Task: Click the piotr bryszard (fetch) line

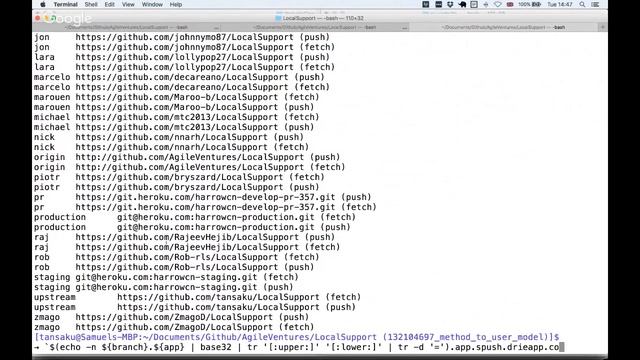Action: (179, 177)
